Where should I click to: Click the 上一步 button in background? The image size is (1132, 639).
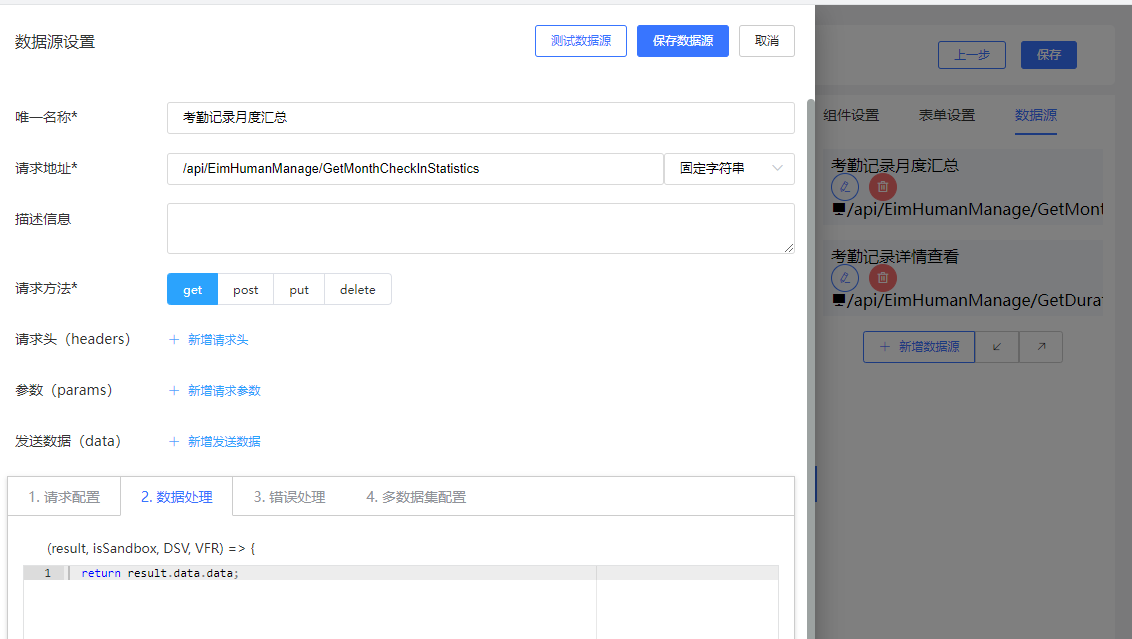point(972,55)
